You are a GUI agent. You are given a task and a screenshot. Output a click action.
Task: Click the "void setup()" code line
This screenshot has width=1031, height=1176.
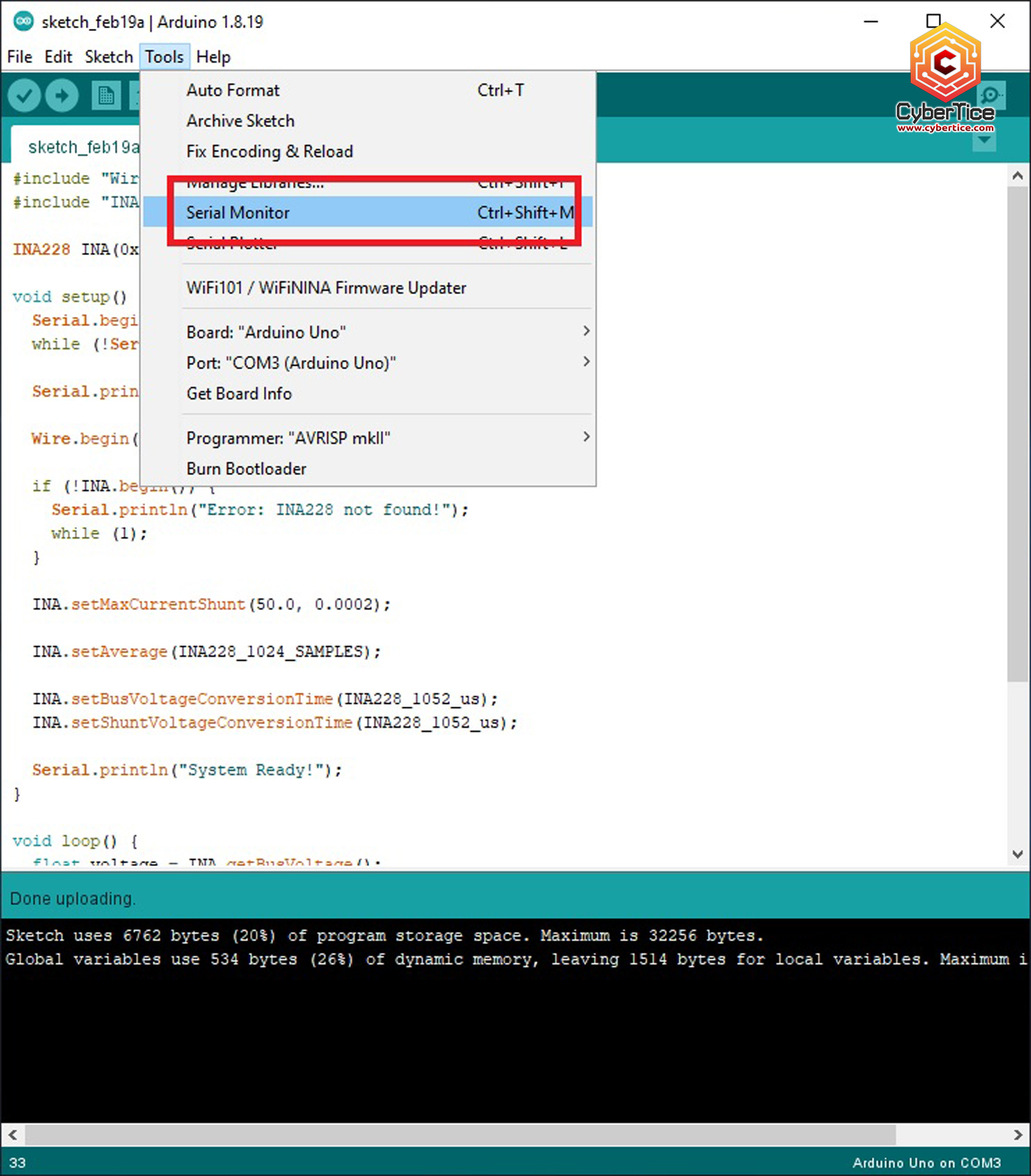coord(70,297)
